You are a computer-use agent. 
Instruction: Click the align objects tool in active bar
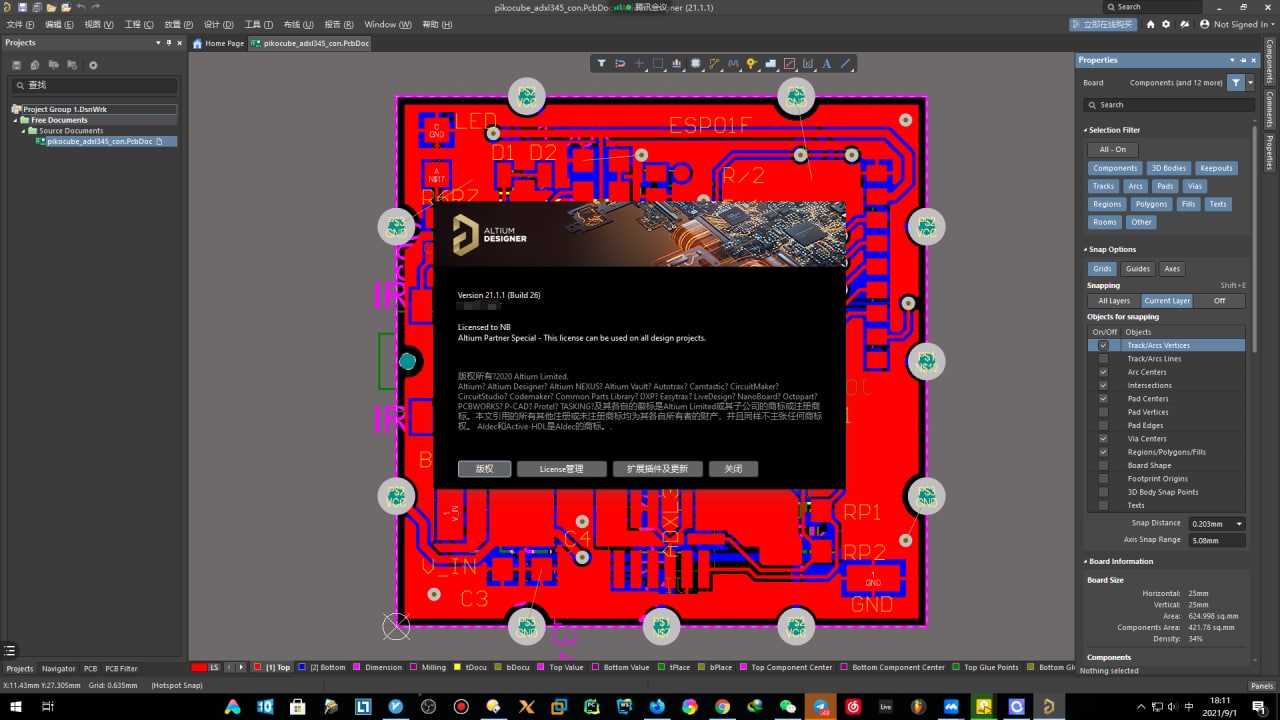click(x=677, y=63)
